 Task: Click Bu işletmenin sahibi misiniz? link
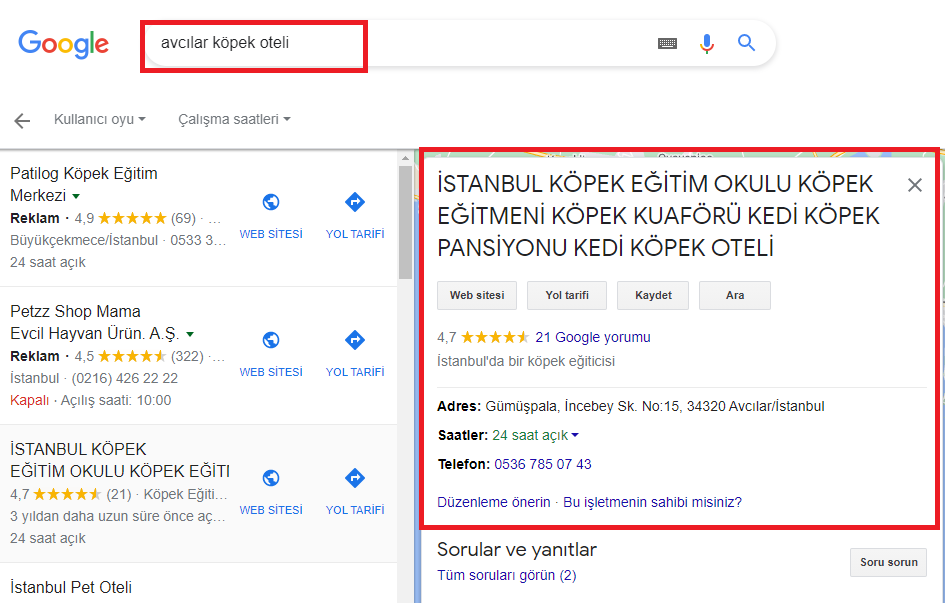pos(652,502)
